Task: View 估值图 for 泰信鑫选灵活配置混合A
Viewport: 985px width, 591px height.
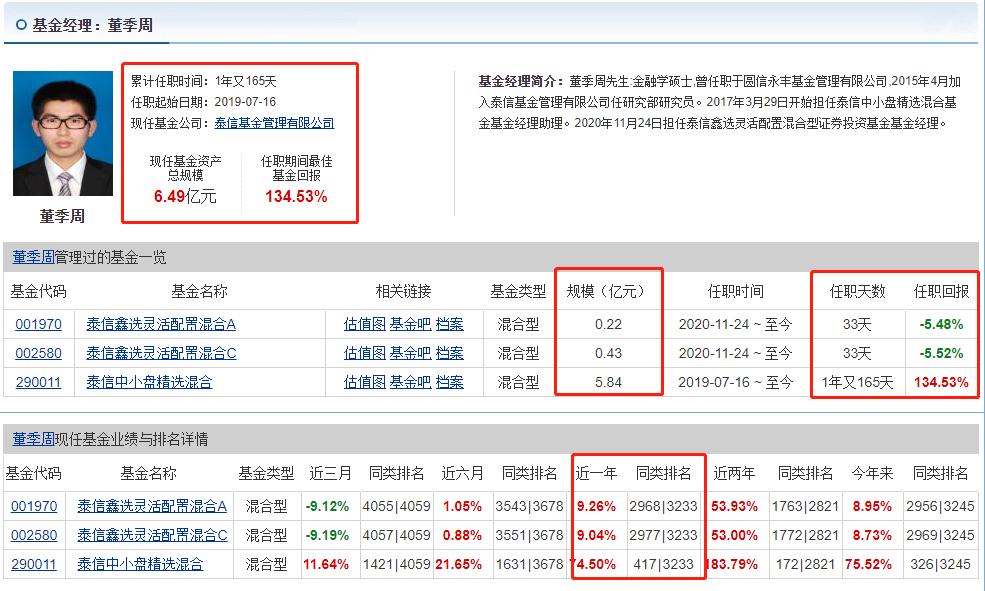Action: [364, 325]
